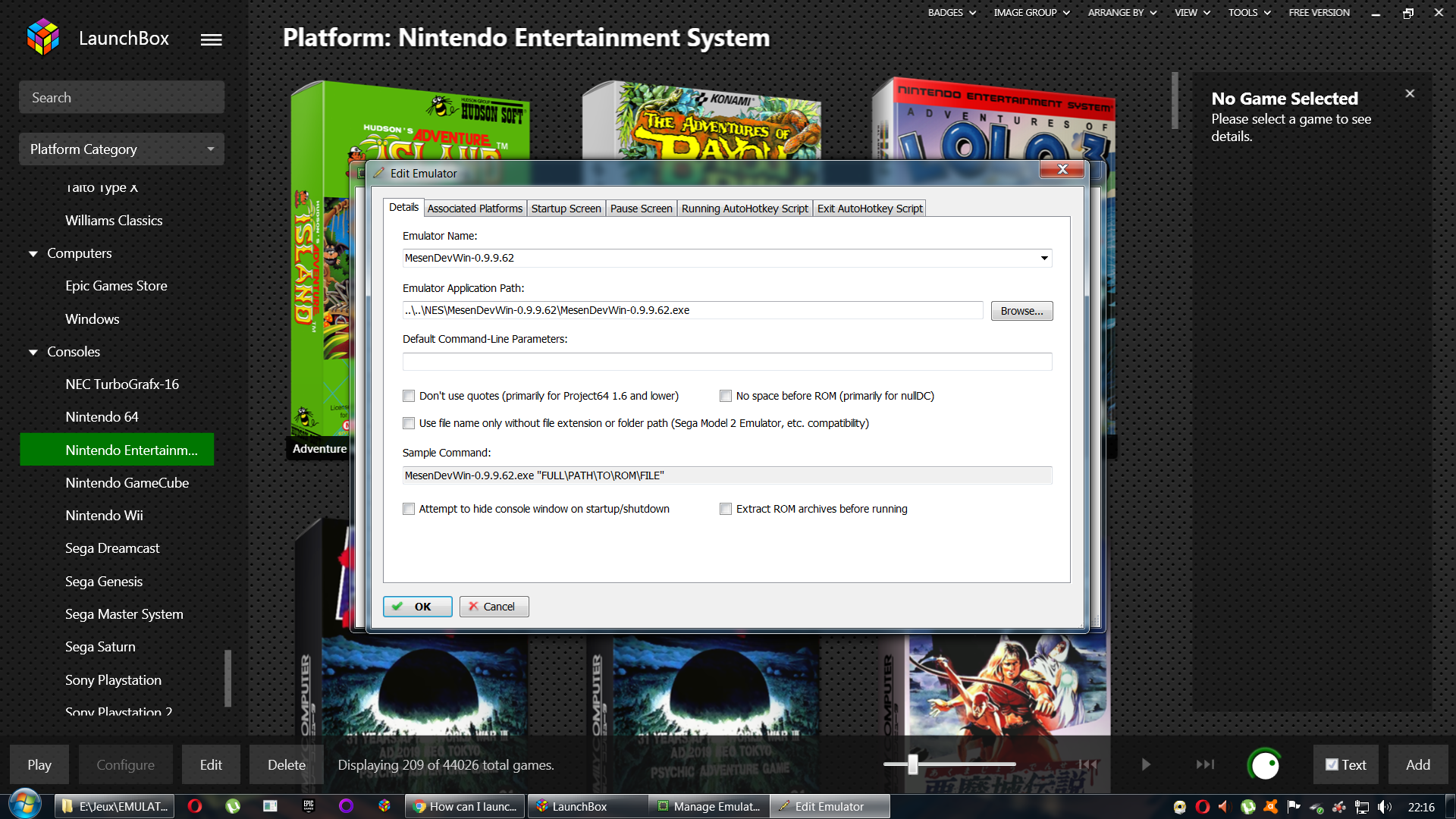Screen dimensions: 1456x819
Task: Click the sidebar vertical scrollbar
Action: 227,678
